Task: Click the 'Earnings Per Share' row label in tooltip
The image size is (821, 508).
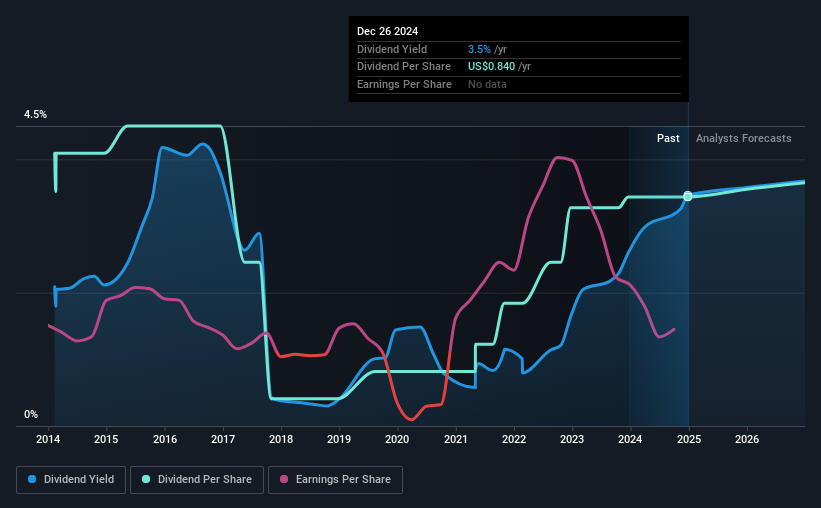Action: coord(404,84)
